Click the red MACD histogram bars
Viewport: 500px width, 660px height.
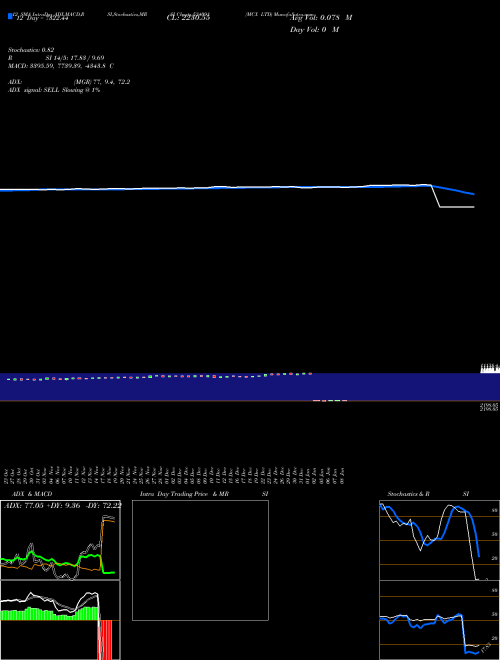click(x=106, y=639)
